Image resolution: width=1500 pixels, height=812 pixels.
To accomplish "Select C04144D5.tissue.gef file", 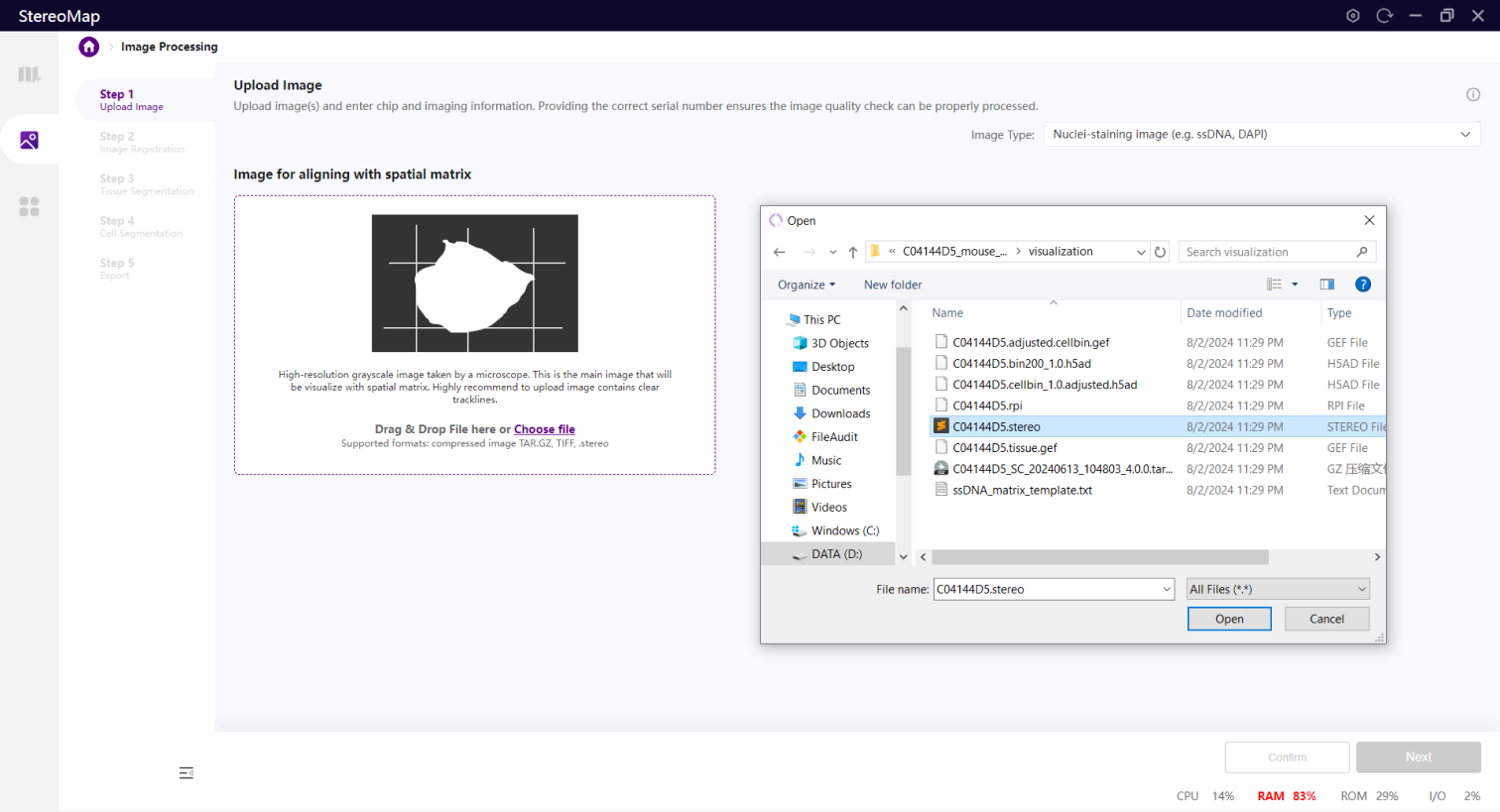I will click(1004, 448).
